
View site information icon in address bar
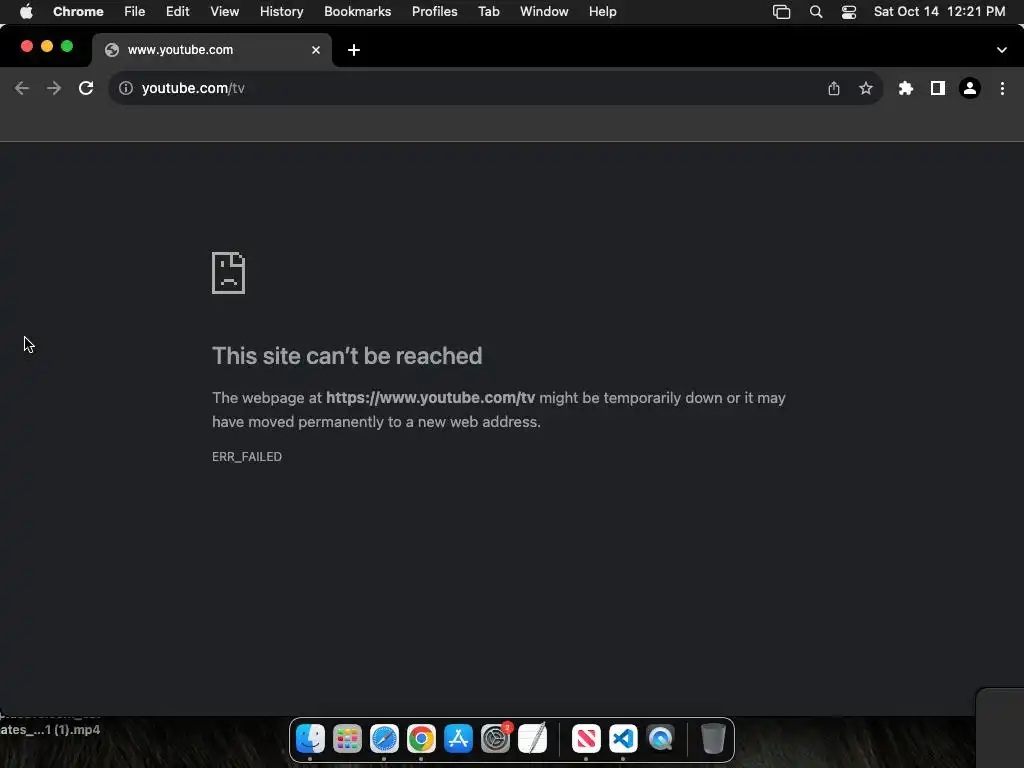tap(126, 88)
